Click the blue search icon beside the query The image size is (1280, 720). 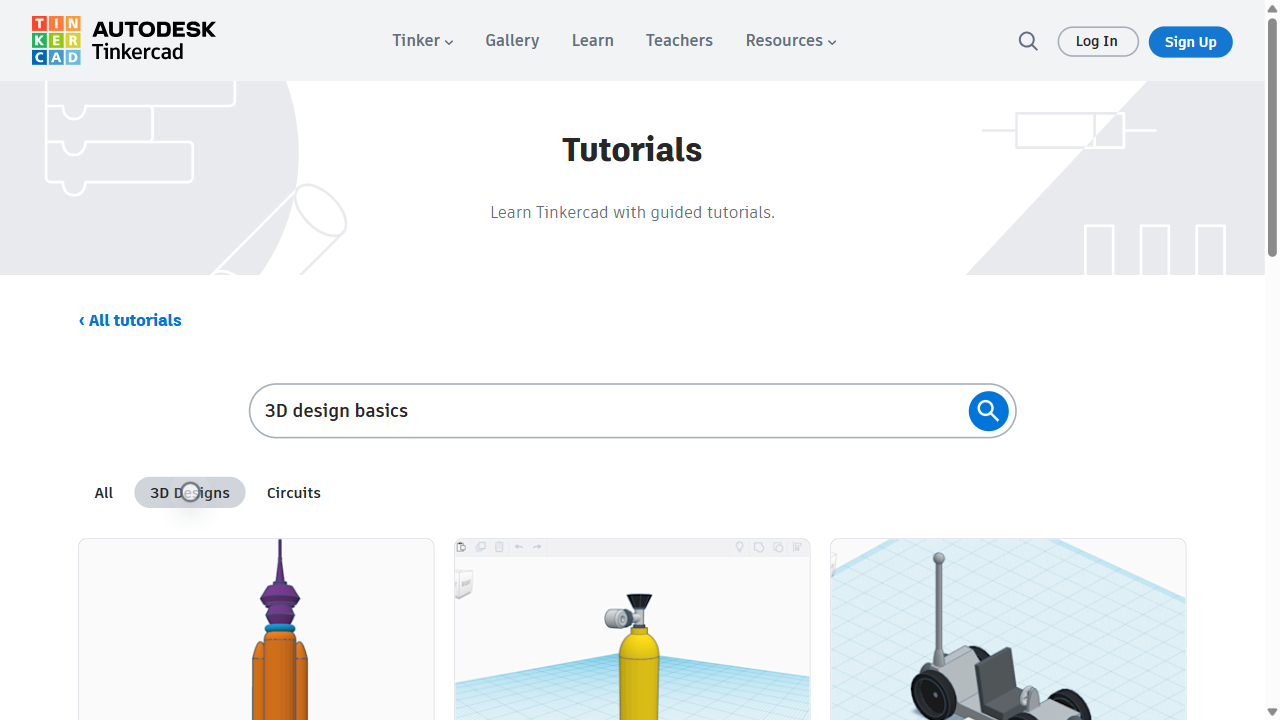click(x=988, y=410)
